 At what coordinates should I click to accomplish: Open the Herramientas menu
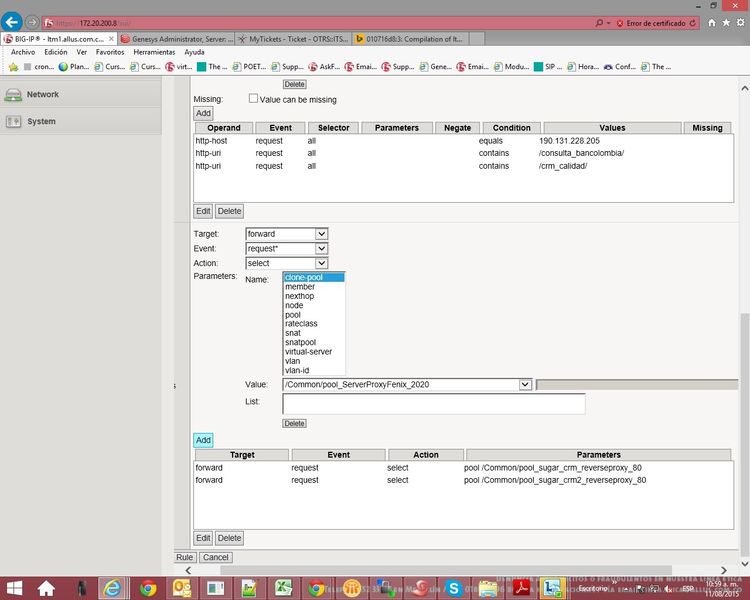[153, 52]
